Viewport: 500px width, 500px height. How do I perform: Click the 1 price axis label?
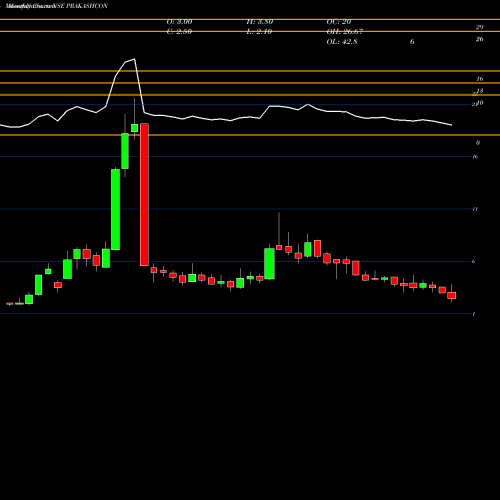(474, 314)
